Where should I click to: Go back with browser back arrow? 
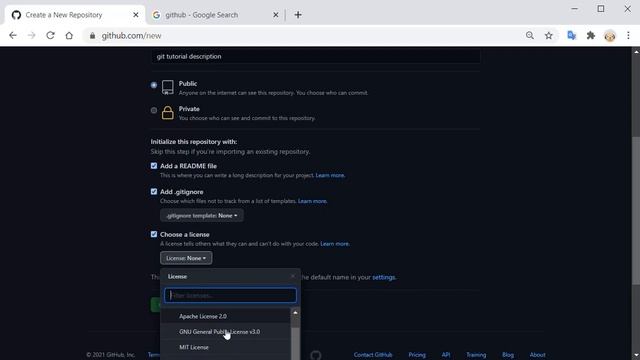(x=13, y=36)
